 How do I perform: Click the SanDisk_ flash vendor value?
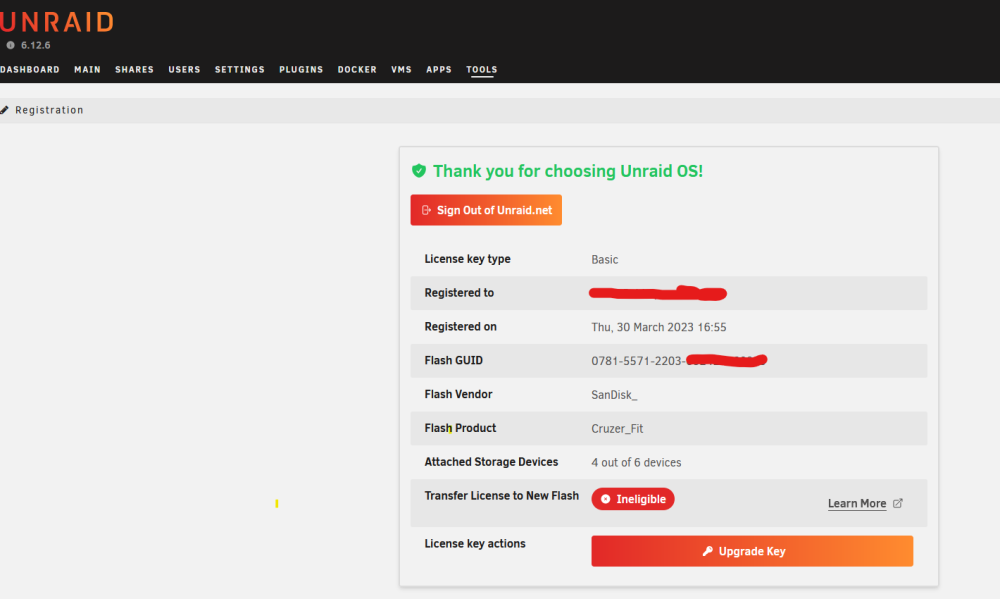pos(614,395)
